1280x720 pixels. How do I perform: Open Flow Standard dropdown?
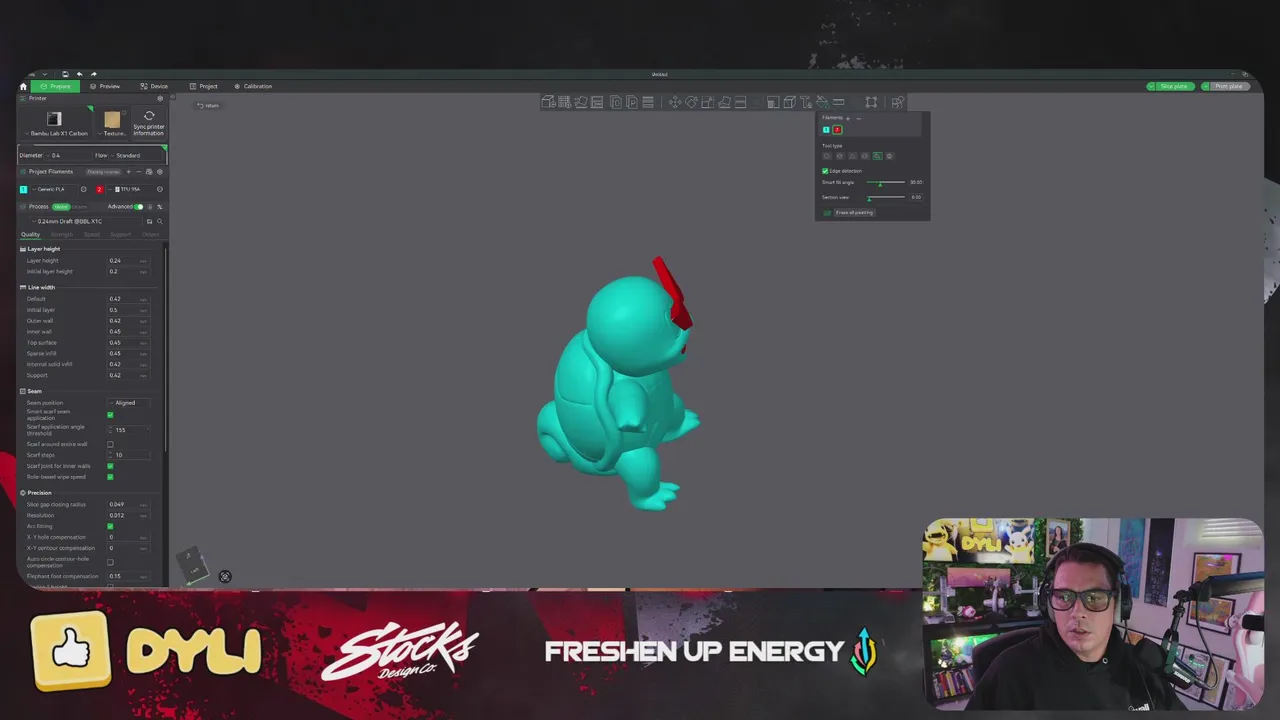tap(135, 155)
